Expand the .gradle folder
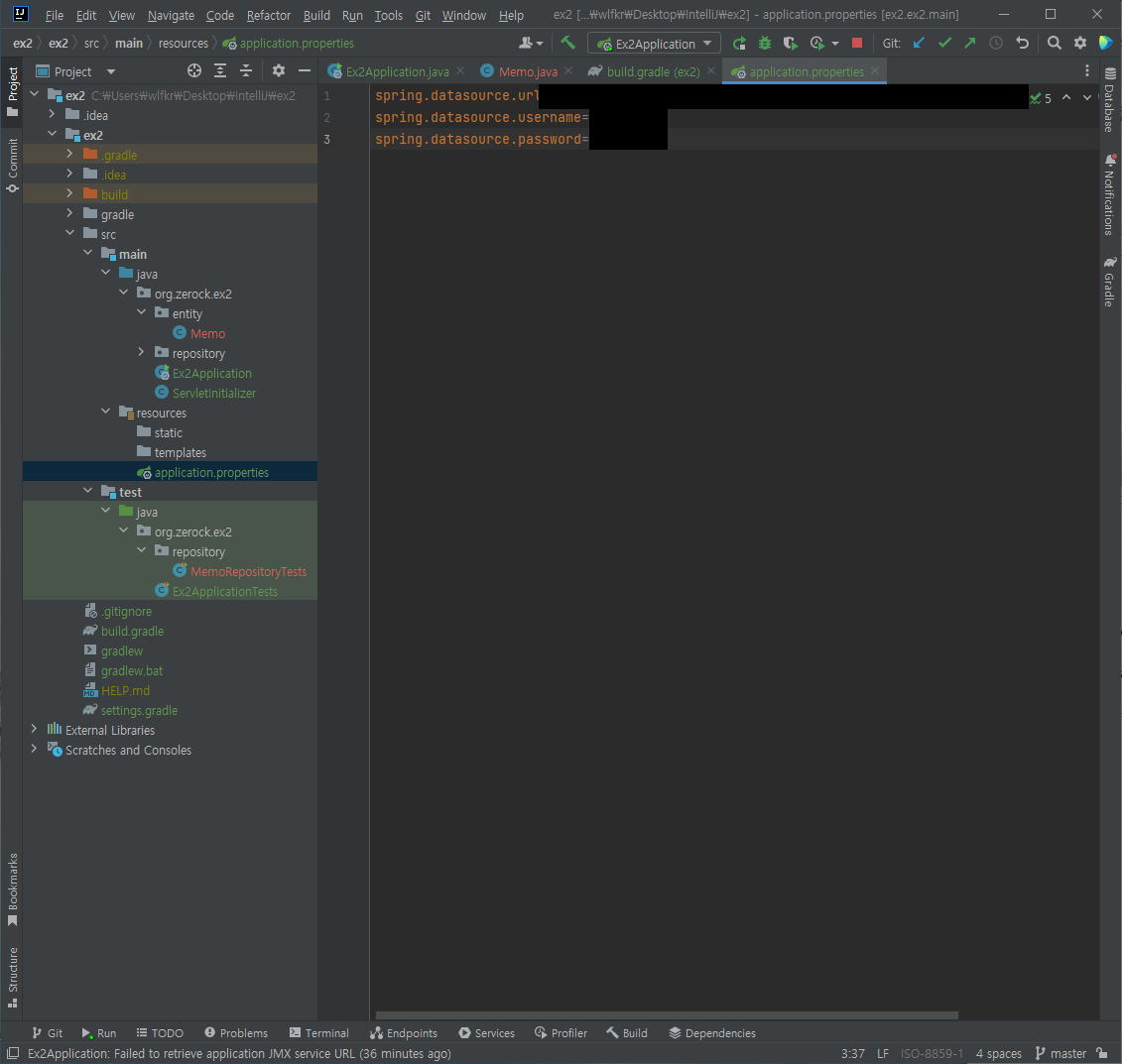The image size is (1122, 1064). (x=69, y=153)
